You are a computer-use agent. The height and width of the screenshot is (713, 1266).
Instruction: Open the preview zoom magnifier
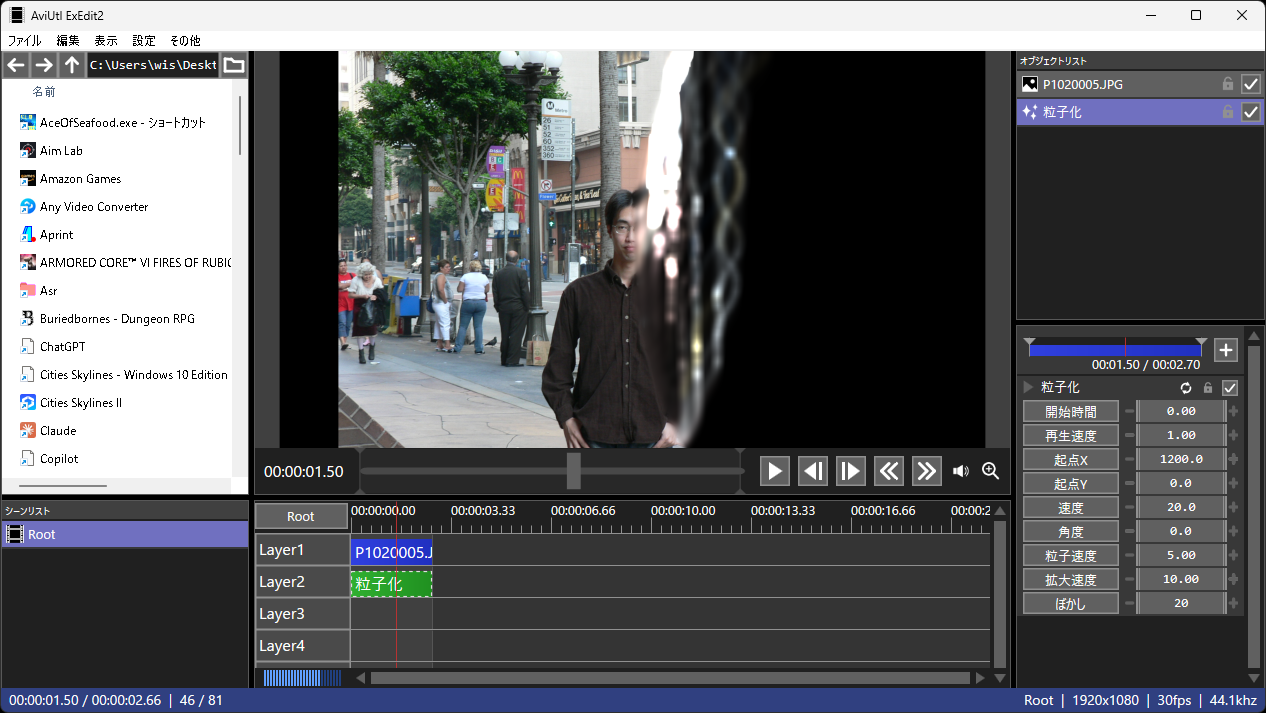(991, 471)
